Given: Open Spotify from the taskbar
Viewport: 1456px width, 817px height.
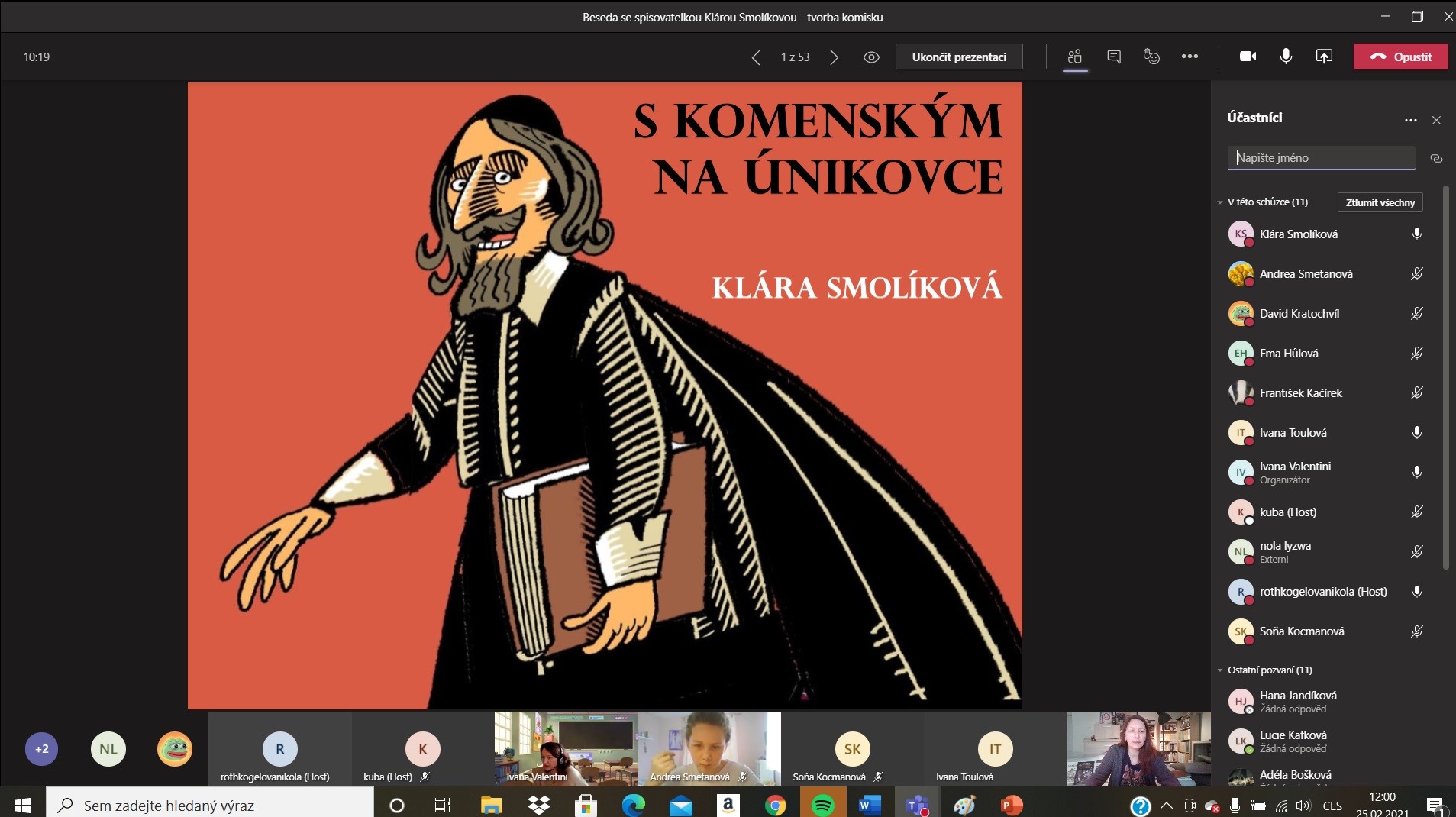Looking at the screenshot, I should 822,806.
